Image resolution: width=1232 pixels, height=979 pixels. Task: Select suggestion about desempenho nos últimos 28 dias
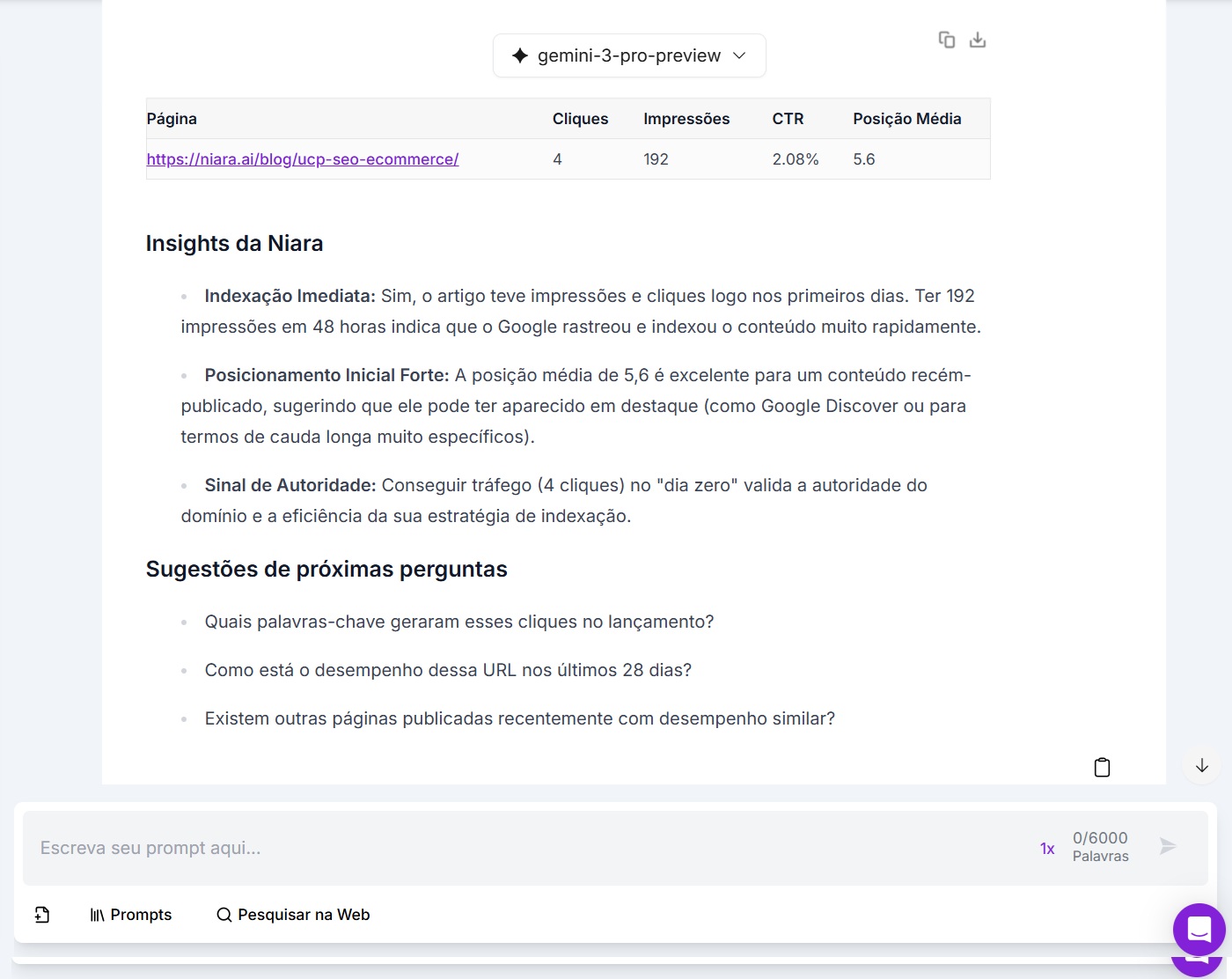tap(448, 670)
